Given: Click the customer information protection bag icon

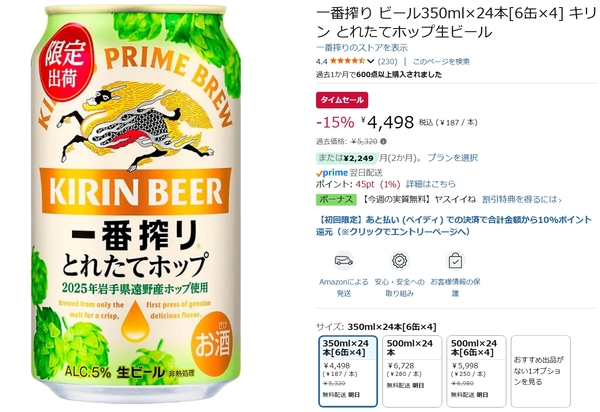Looking at the screenshot, I should click(x=455, y=261).
